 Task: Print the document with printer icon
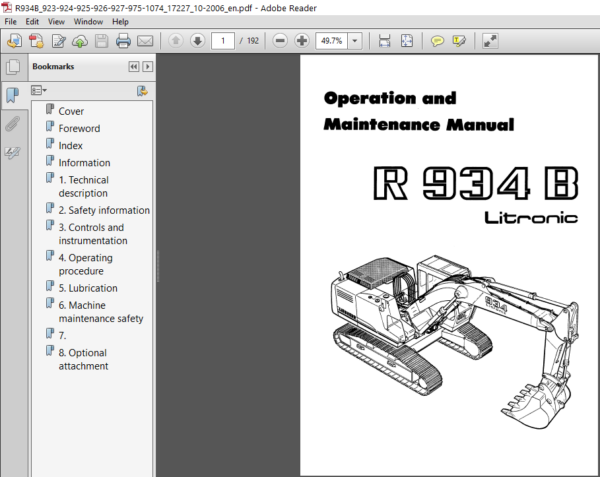tap(123, 41)
